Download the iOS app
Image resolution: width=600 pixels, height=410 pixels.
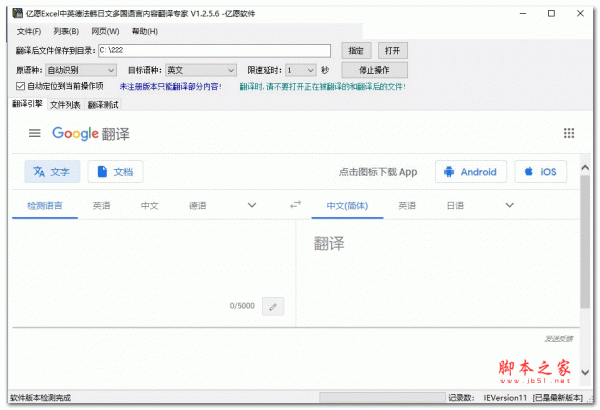540,172
